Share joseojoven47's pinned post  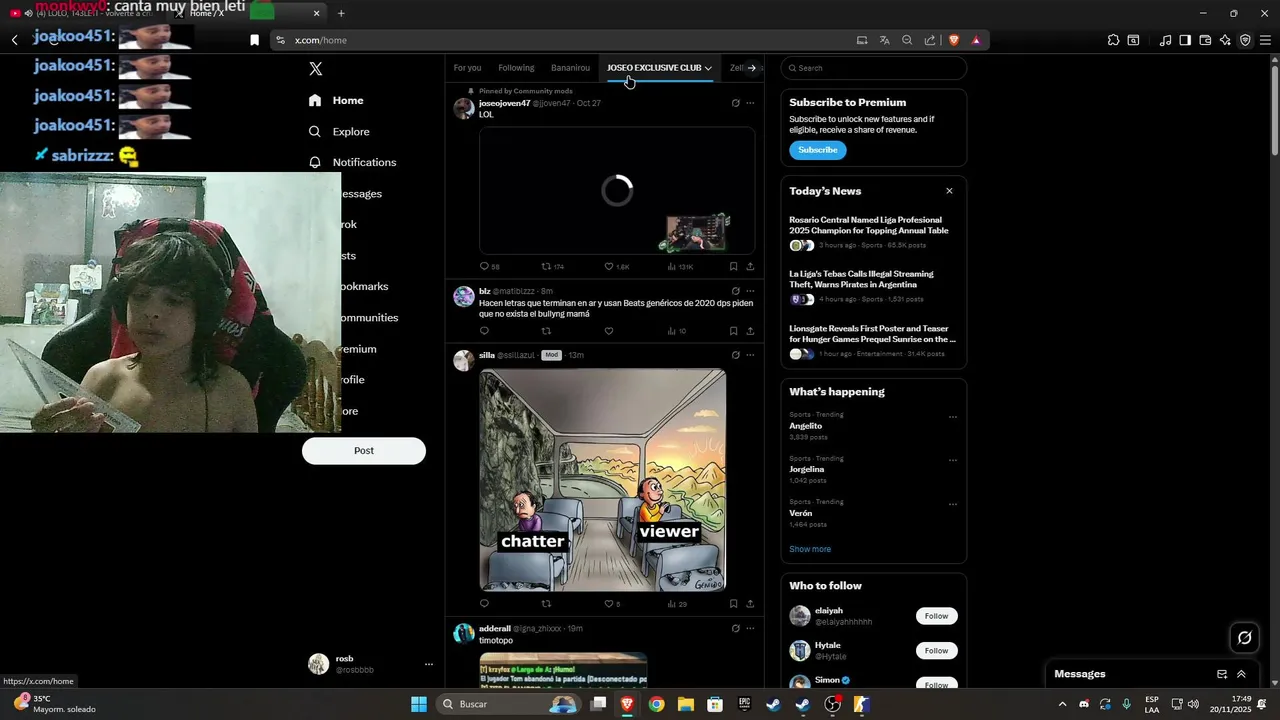click(x=750, y=267)
